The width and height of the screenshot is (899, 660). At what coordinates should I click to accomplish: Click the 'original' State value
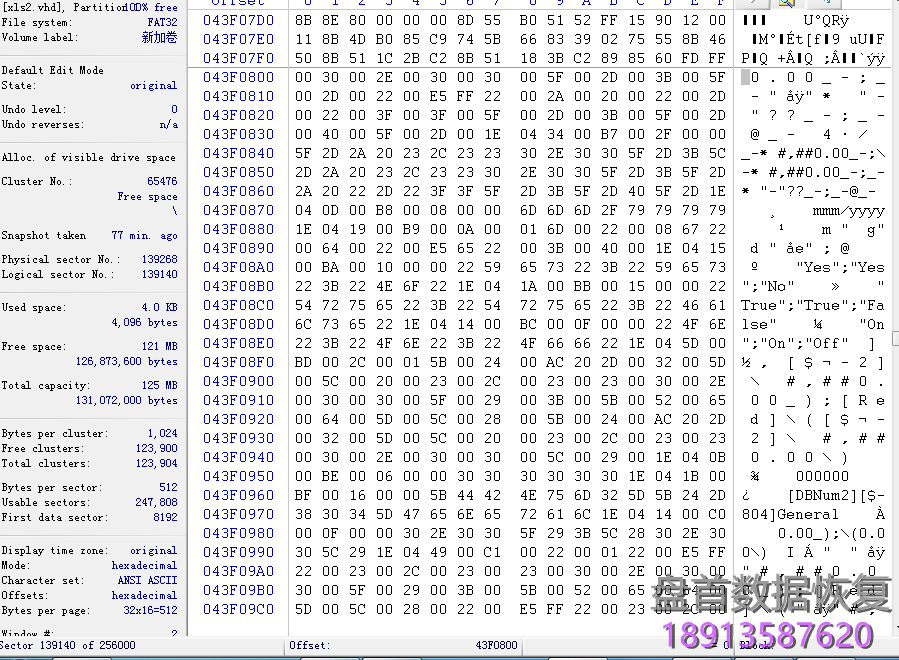pos(153,86)
